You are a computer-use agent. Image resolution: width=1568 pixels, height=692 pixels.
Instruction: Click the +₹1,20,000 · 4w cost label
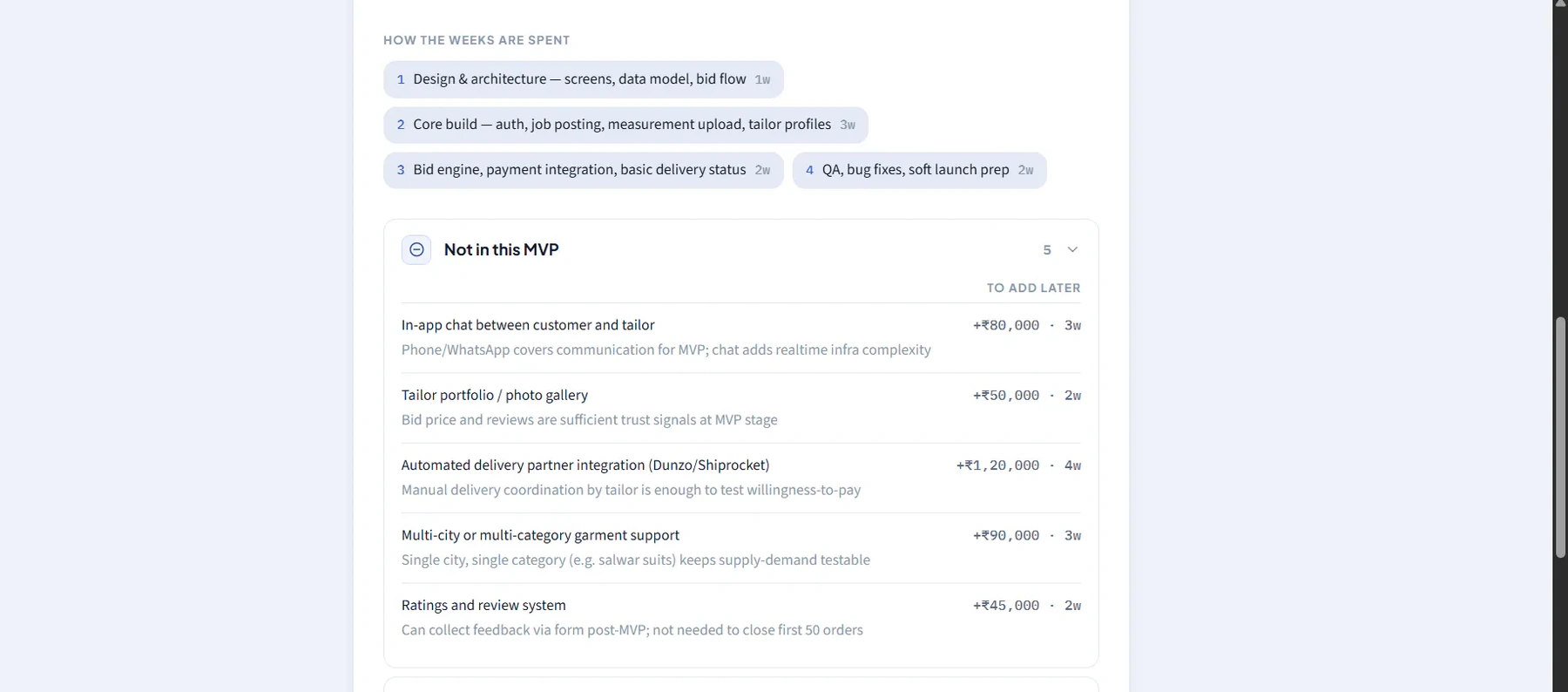pos(1018,465)
